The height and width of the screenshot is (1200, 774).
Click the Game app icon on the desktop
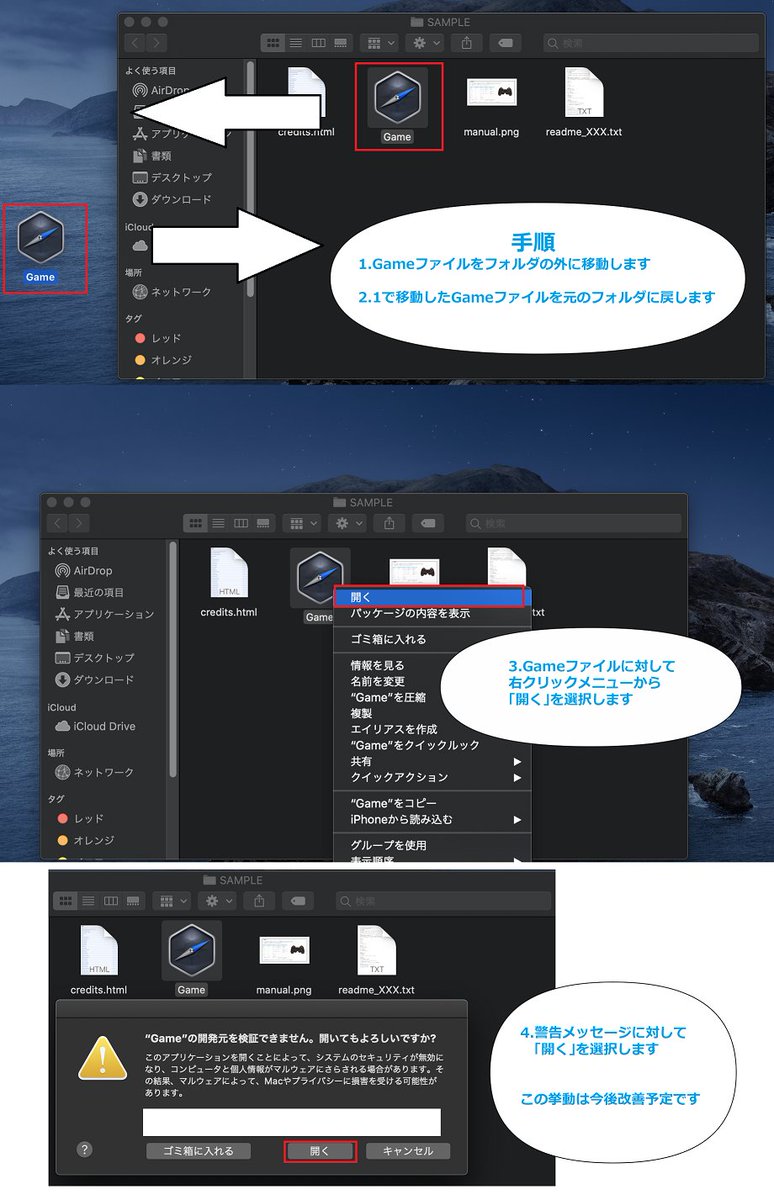point(41,240)
